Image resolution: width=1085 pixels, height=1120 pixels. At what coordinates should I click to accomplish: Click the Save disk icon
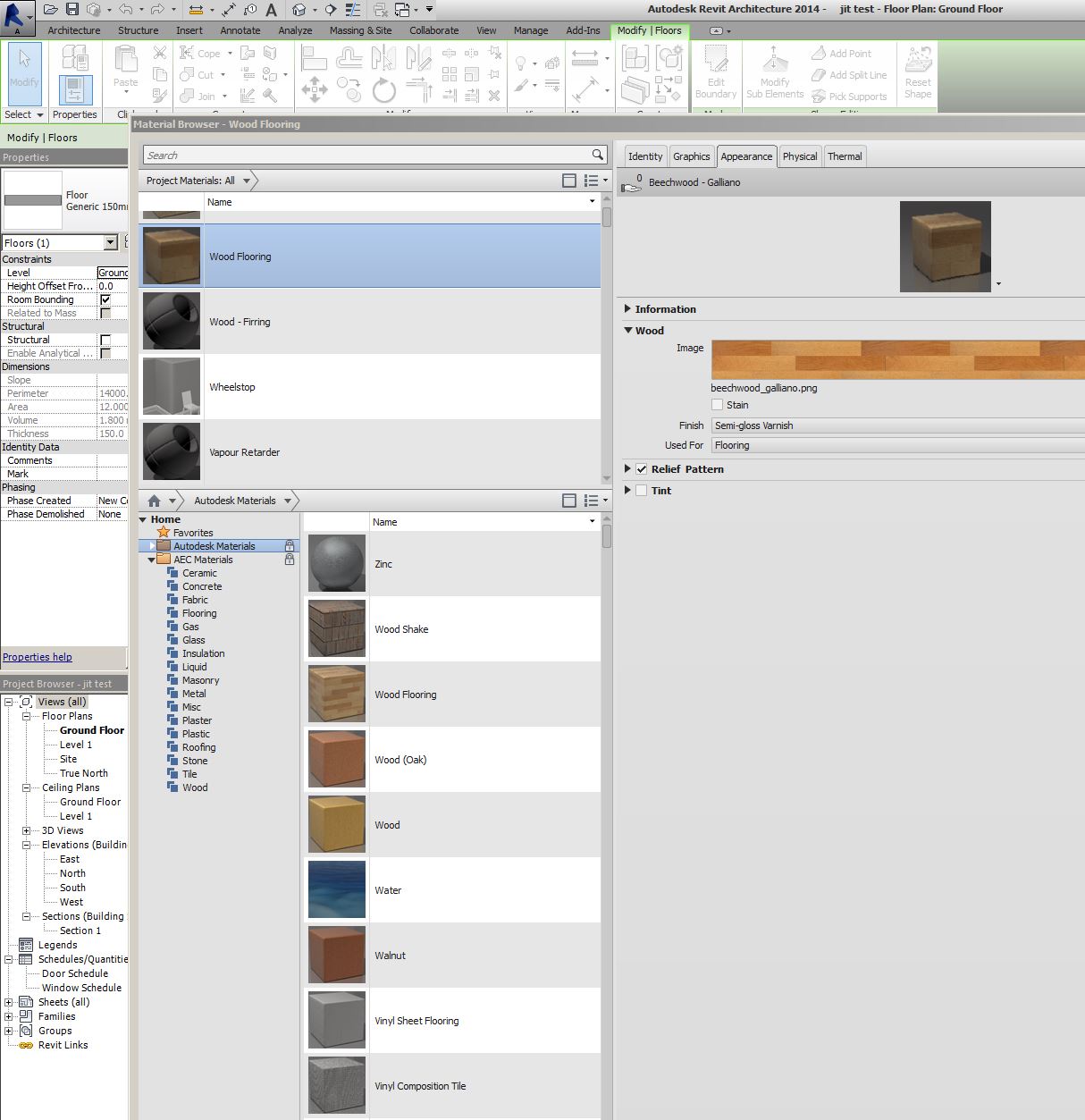point(72,9)
